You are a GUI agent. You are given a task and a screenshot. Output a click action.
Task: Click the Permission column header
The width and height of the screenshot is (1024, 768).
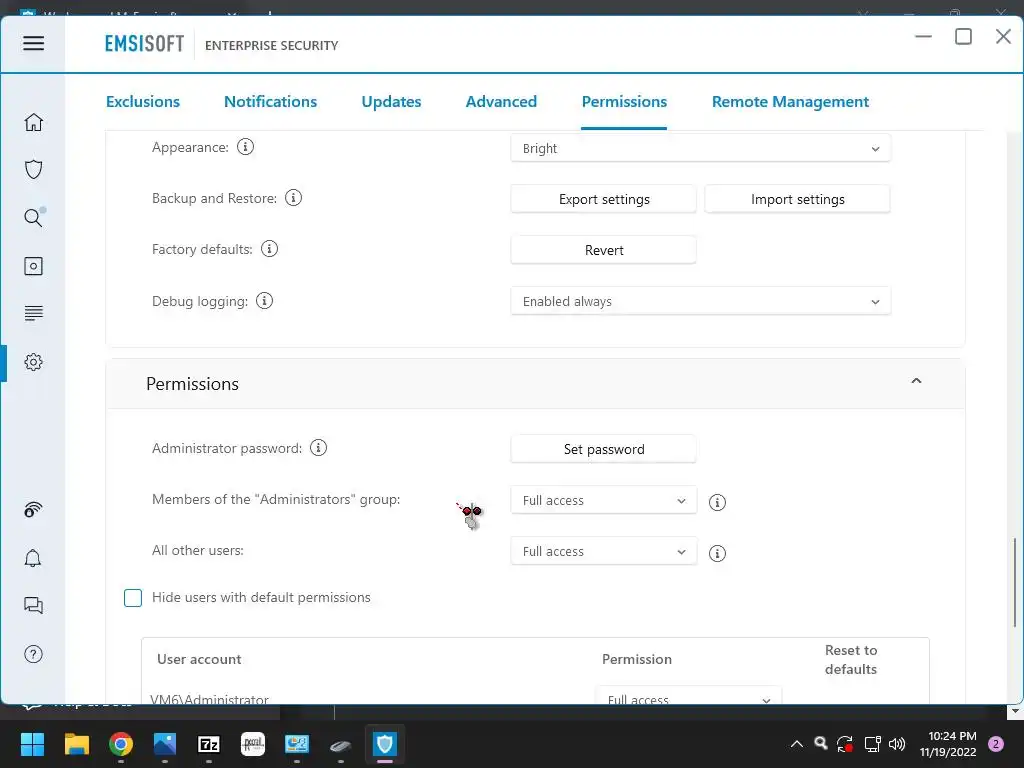[x=637, y=660]
